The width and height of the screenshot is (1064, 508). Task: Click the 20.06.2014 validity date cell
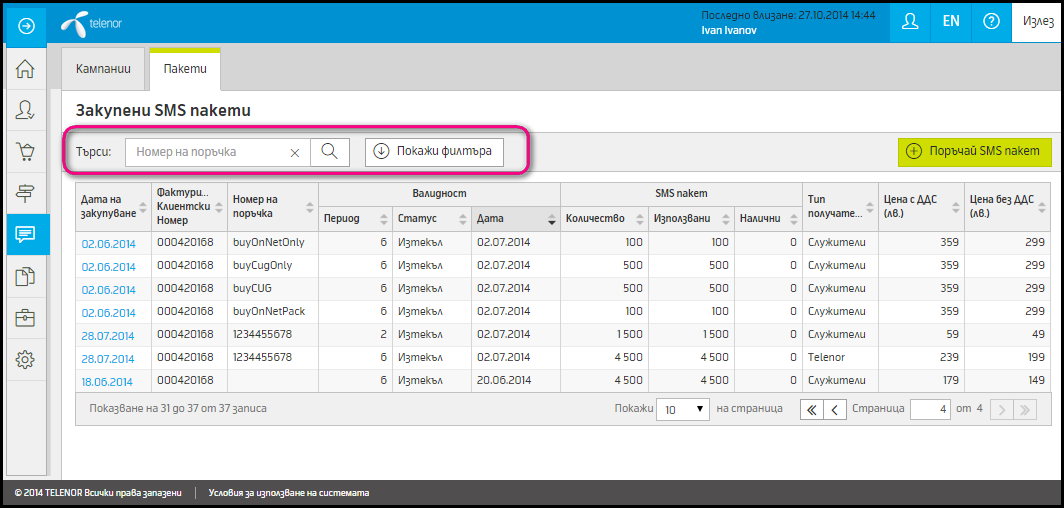pos(516,380)
